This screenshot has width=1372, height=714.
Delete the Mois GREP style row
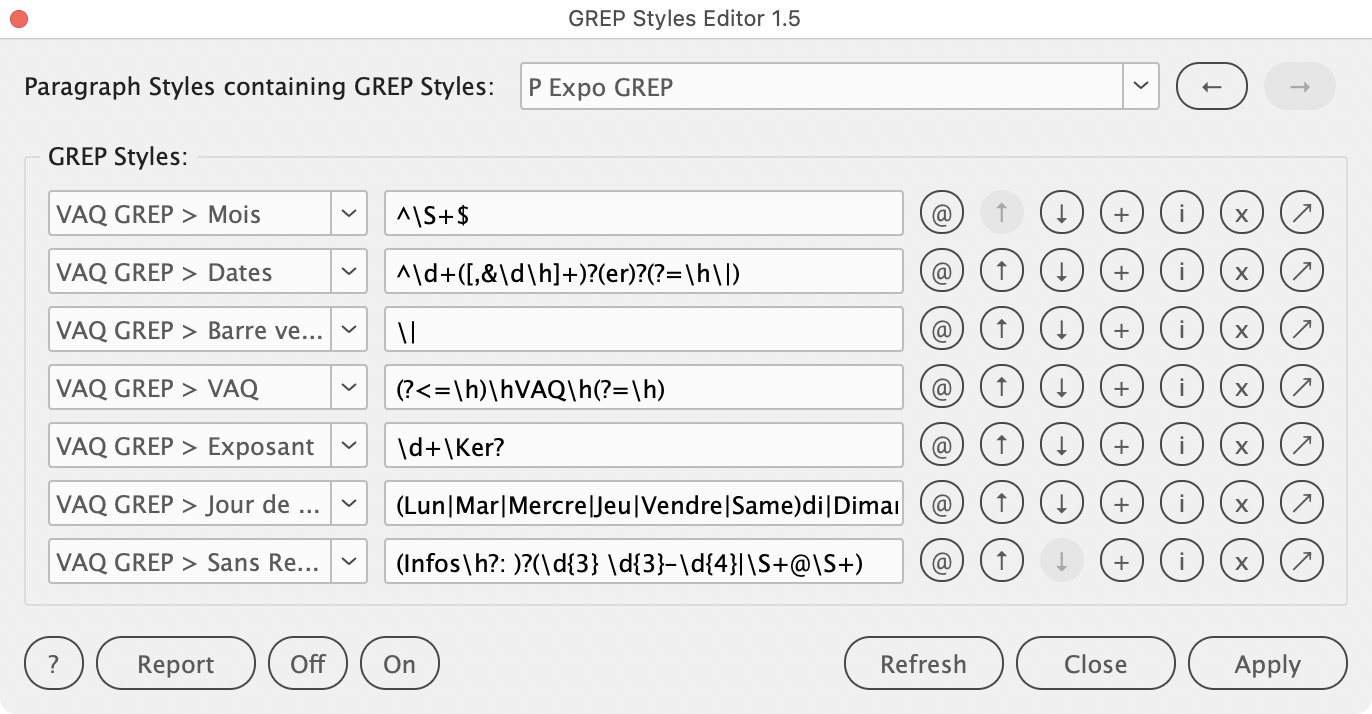[1241, 213]
